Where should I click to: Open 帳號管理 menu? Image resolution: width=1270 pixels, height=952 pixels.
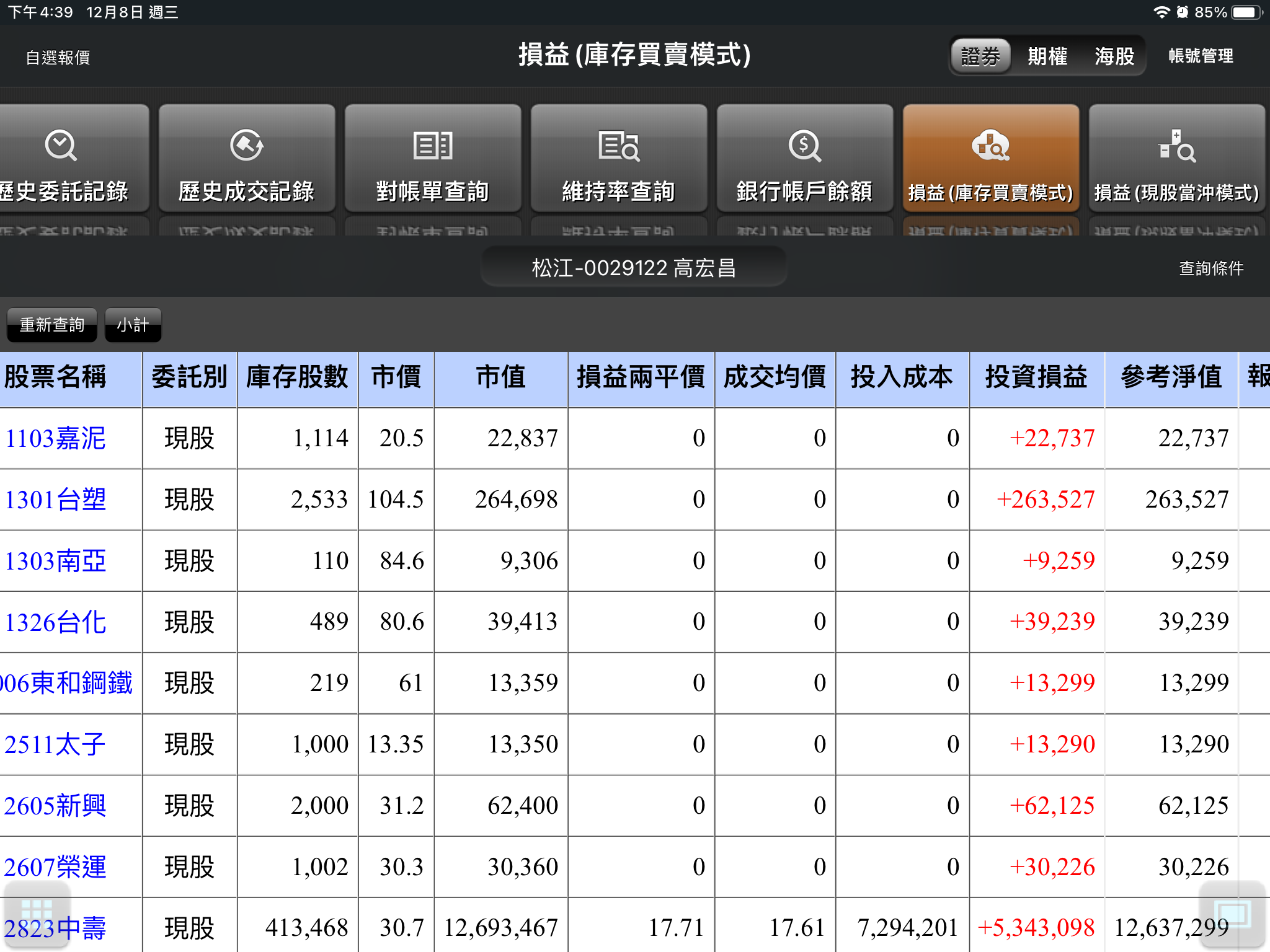(1201, 56)
